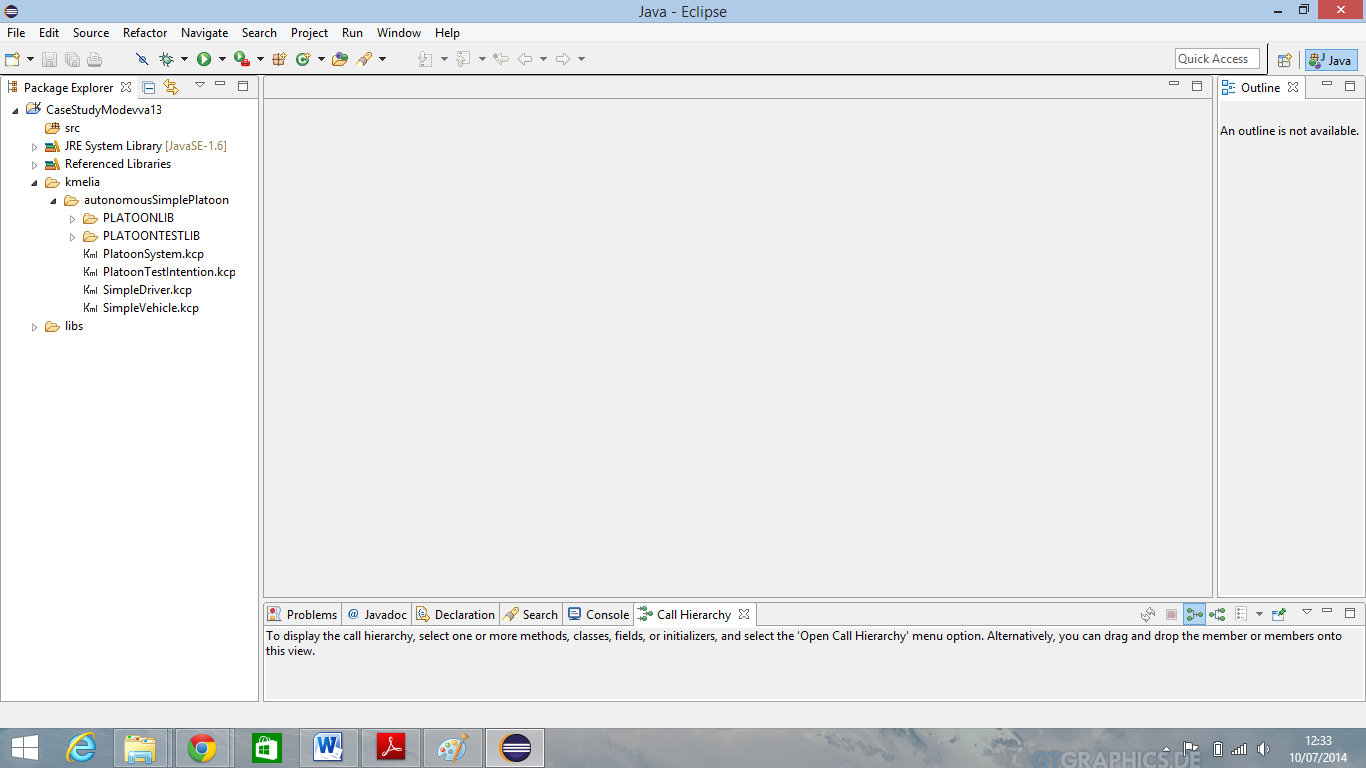Viewport: 1366px width, 768px height.
Task: Select the PlatoonSystem.kcp file
Action: click(153, 254)
